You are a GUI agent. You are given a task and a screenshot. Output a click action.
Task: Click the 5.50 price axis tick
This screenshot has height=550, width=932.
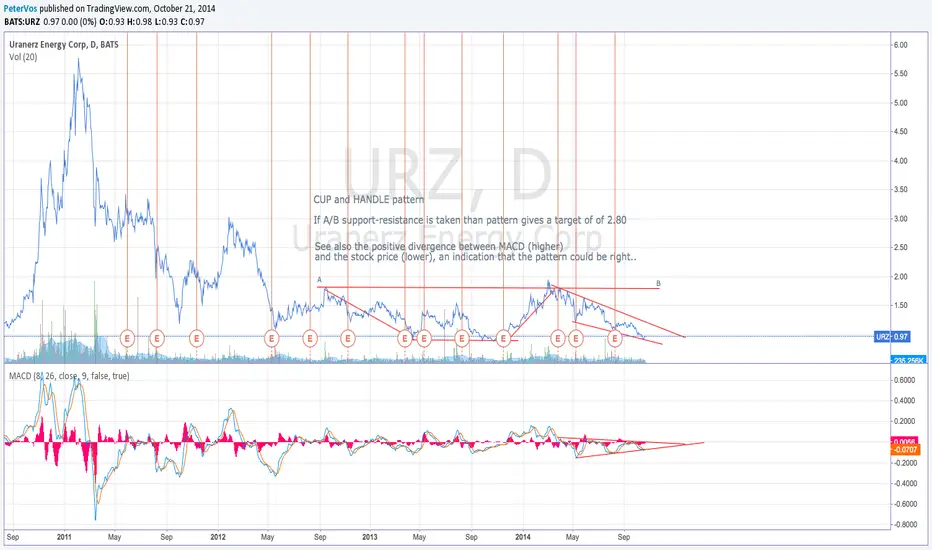tap(900, 74)
